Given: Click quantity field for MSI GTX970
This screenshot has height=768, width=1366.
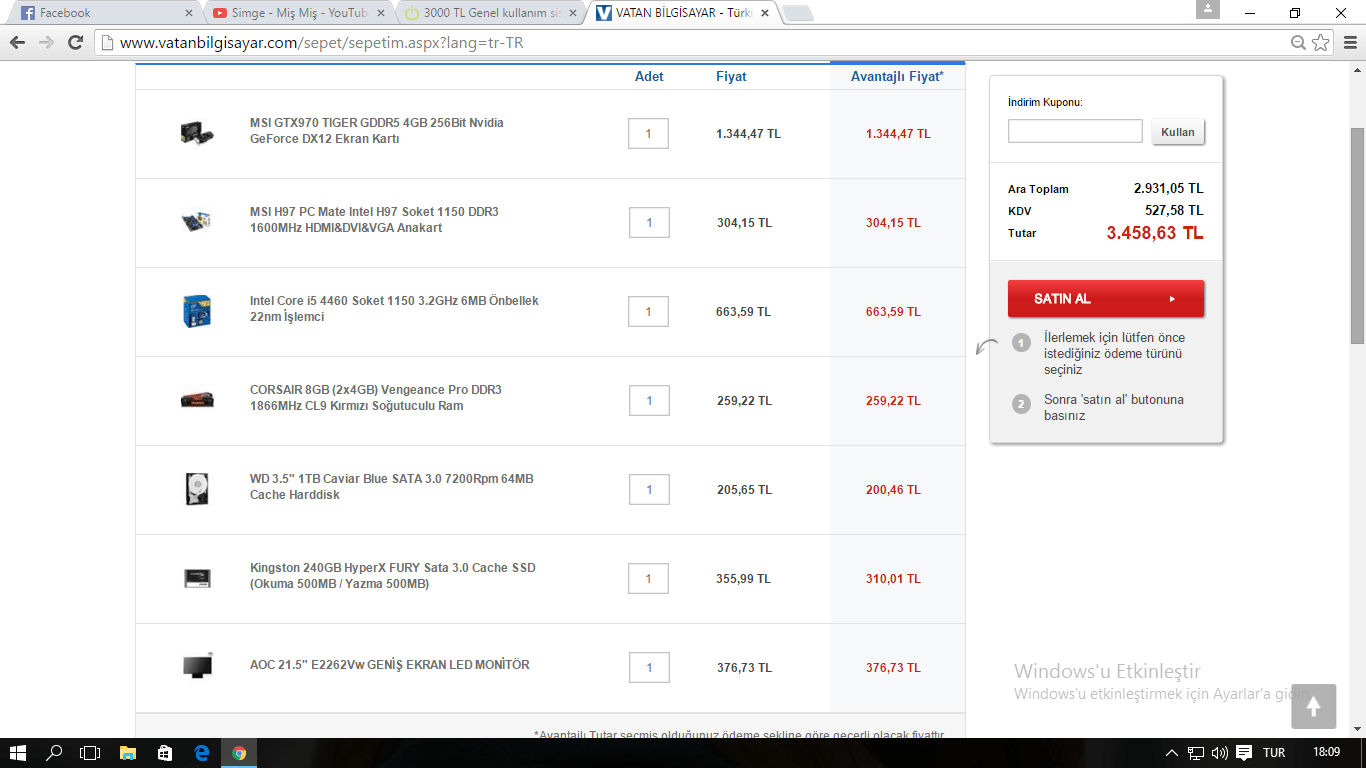Looking at the screenshot, I should click(x=648, y=133).
